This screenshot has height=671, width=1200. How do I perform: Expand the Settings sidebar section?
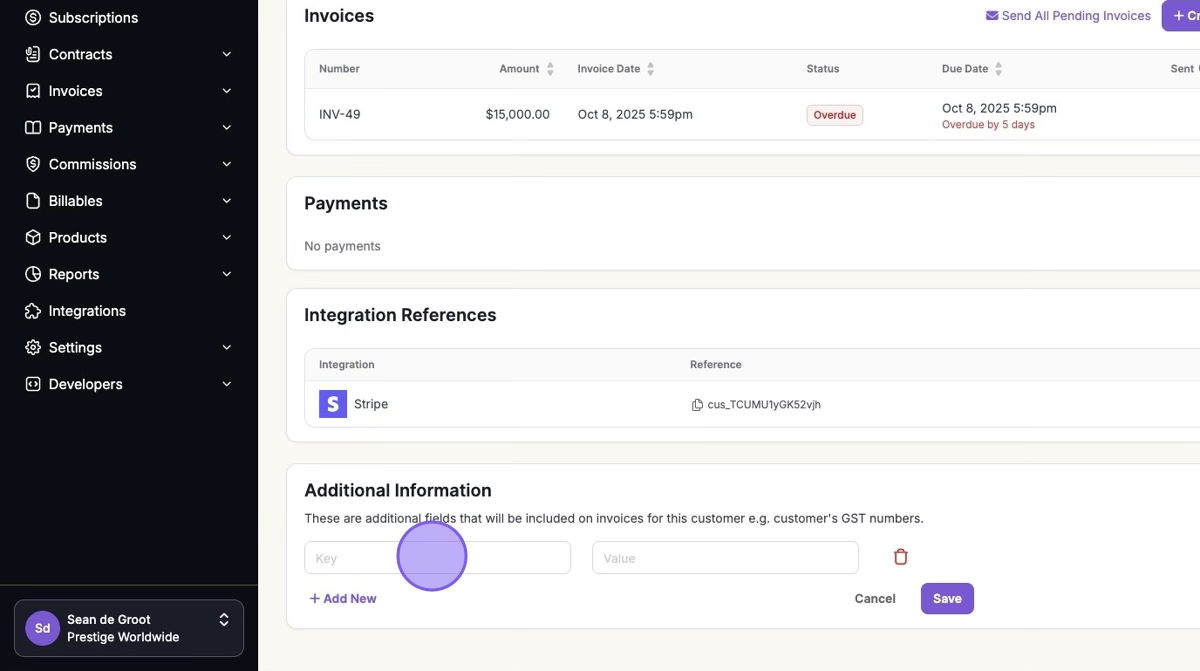(x=227, y=348)
